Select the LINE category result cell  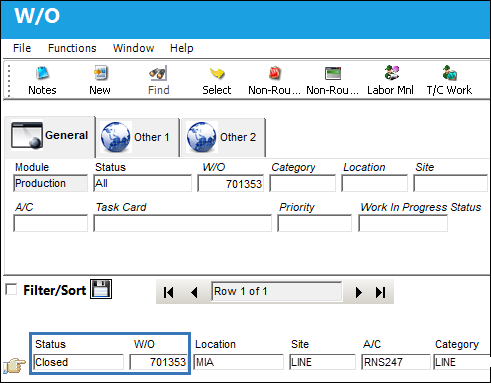pos(462,362)
